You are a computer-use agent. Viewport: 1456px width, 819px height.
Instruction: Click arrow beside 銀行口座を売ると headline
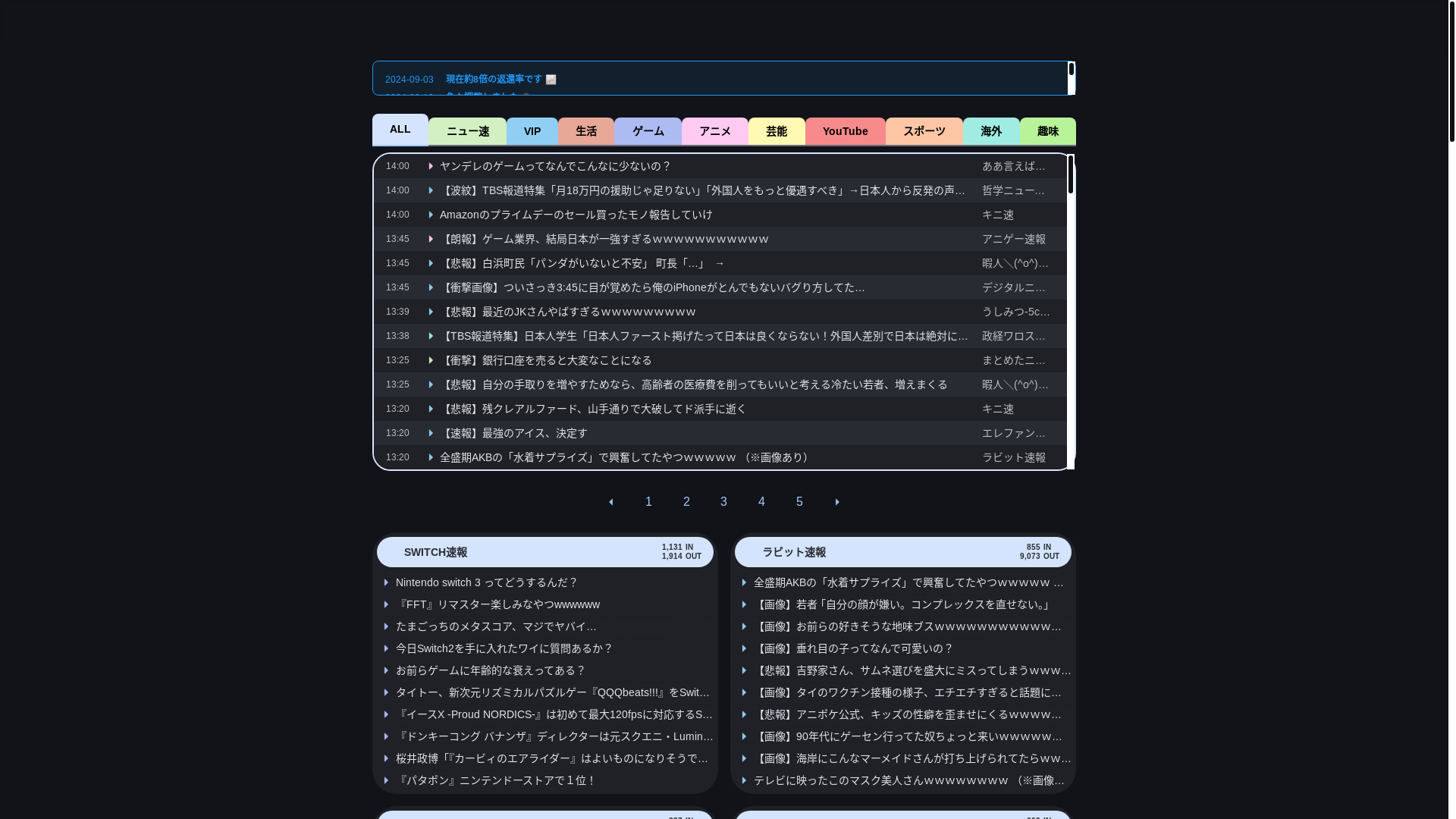[431, 360]
